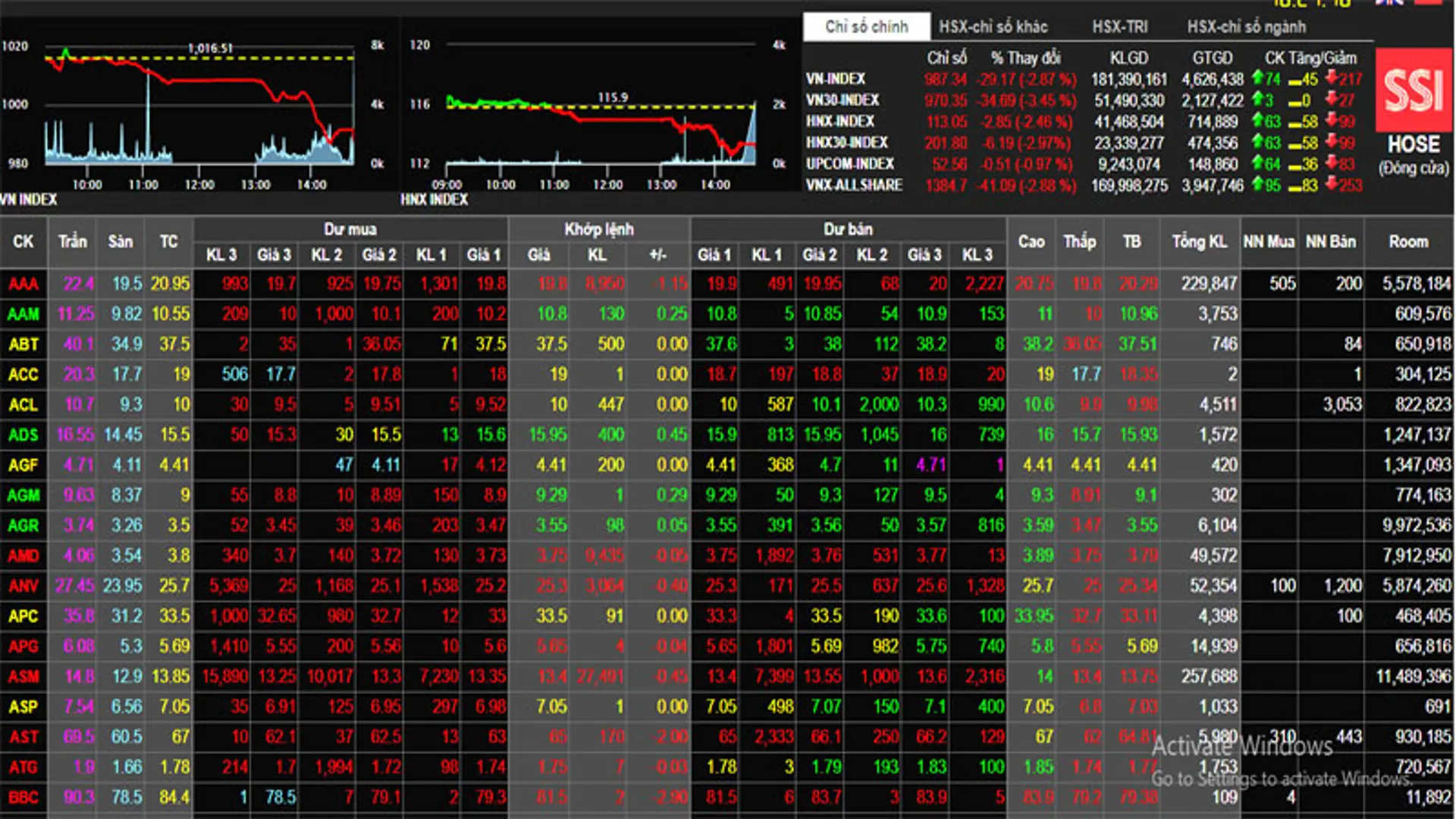Sort by the CK column header
1456x819 pixels.
pos(24,242)
